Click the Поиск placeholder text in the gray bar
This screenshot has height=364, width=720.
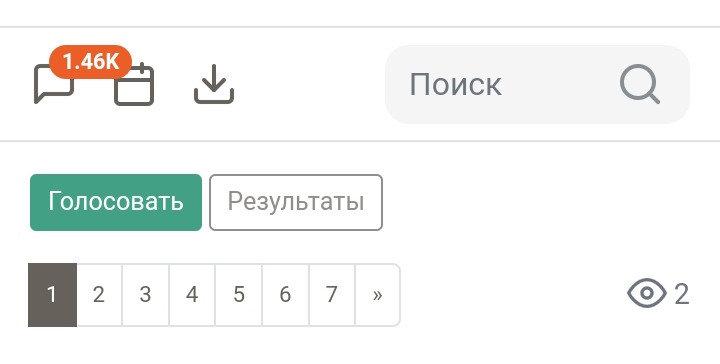[456, 84]
